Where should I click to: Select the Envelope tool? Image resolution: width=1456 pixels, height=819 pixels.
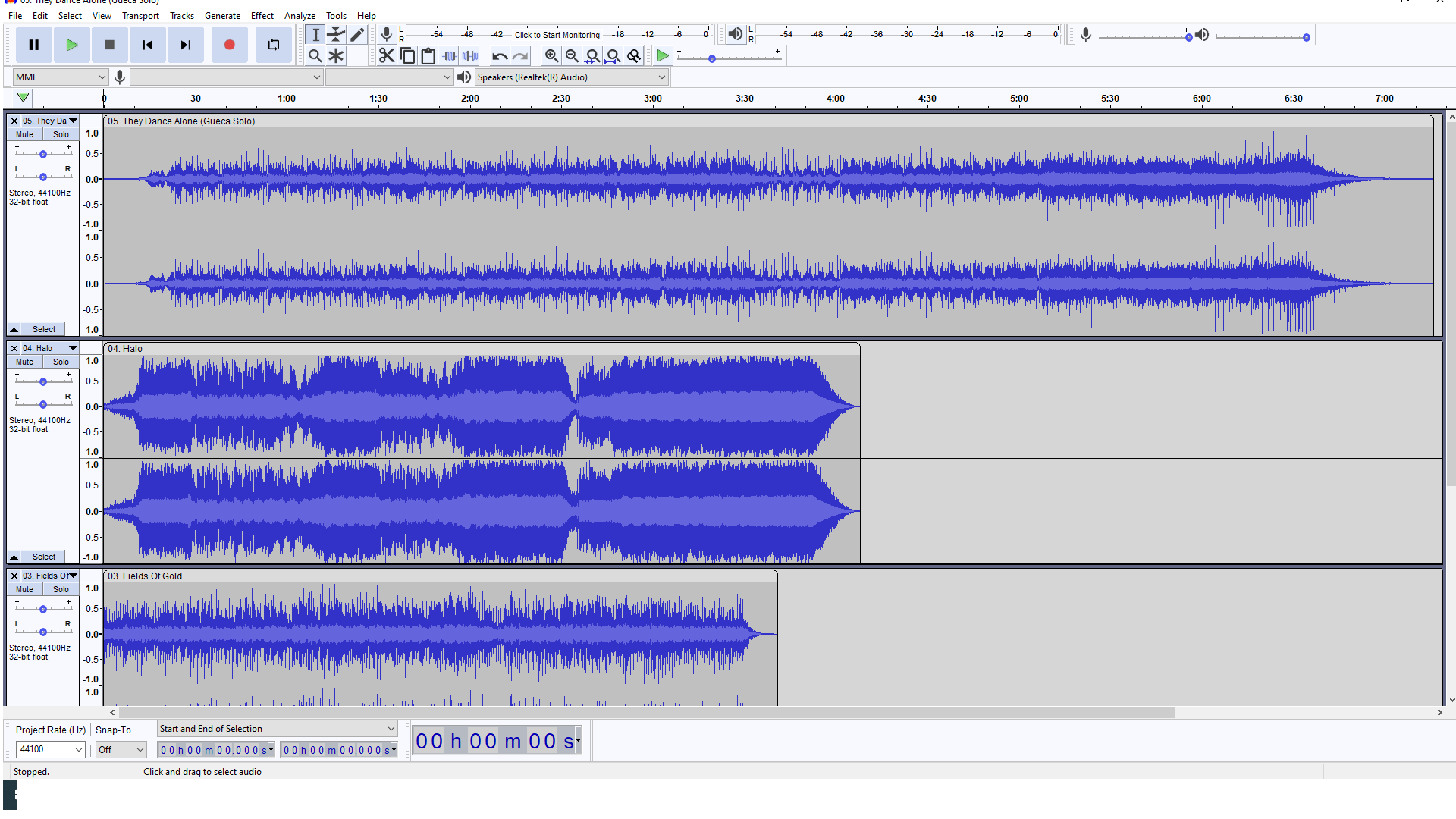336,34
